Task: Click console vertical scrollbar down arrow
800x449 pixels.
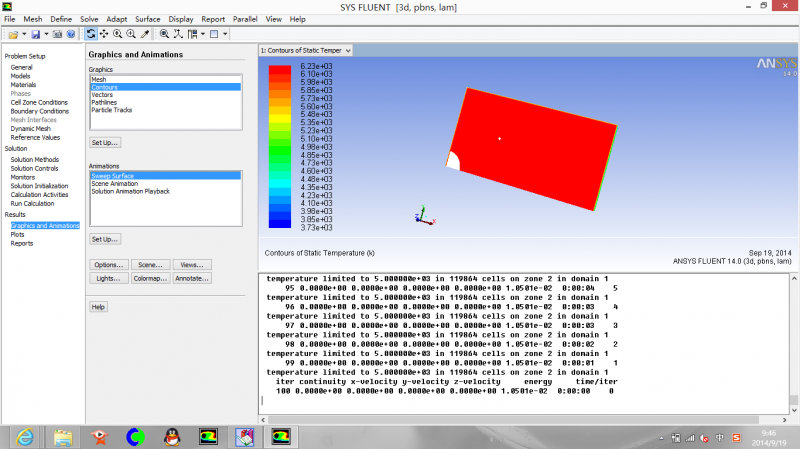Action: [x=794, y=410]
